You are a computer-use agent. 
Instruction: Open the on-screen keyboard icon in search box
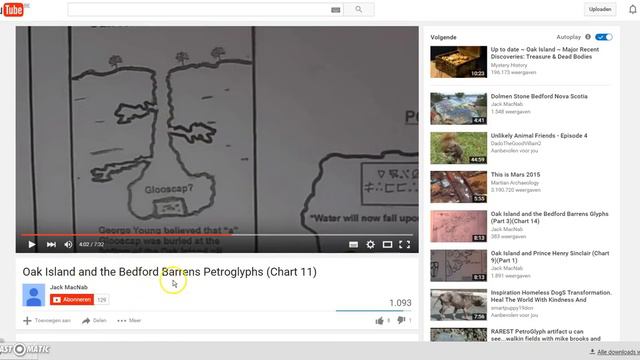pos(336,10)
